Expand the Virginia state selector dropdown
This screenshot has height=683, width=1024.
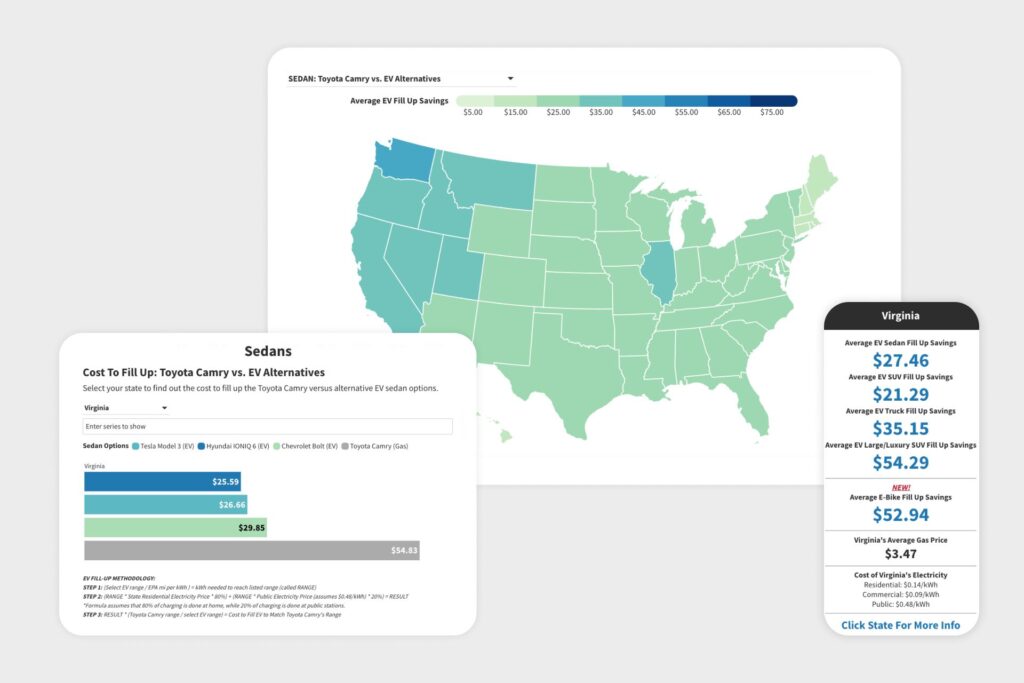[x=126, y=408]
